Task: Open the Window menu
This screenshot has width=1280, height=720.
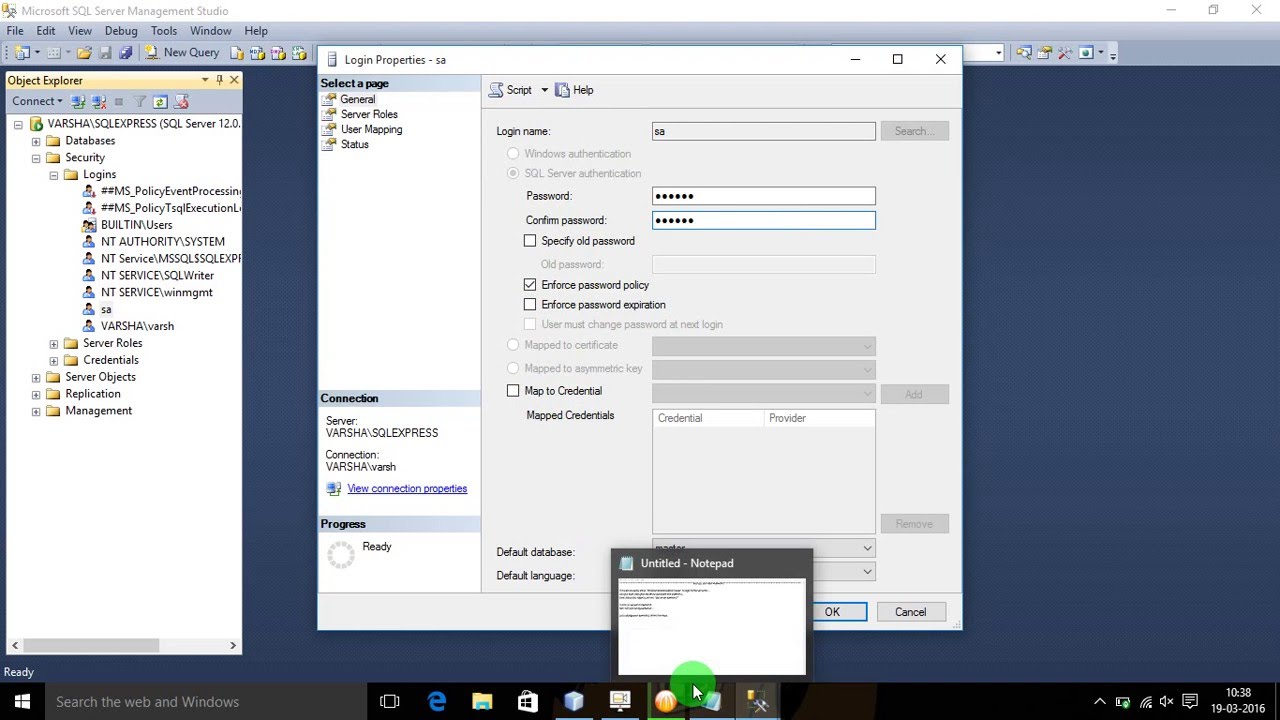Action: point(210,31)
